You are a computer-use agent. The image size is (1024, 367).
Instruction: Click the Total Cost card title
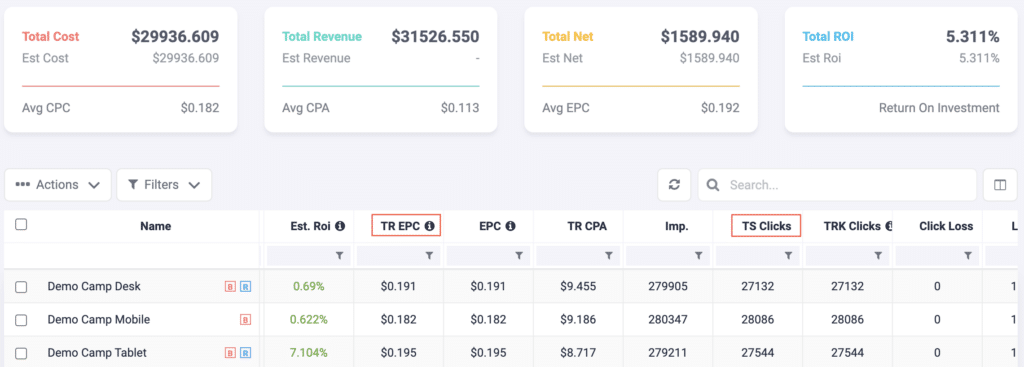(50, 37)
